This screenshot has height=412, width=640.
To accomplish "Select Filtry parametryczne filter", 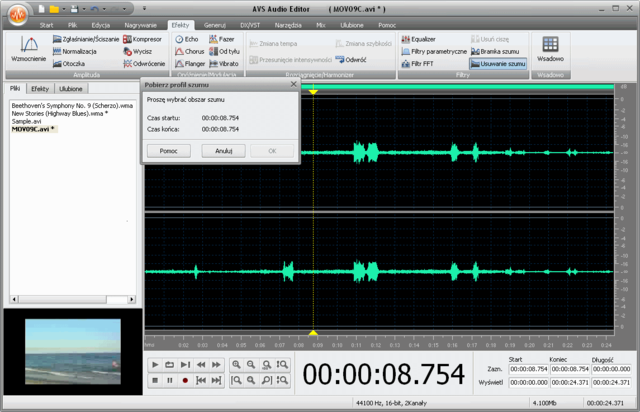I will 434,51.
